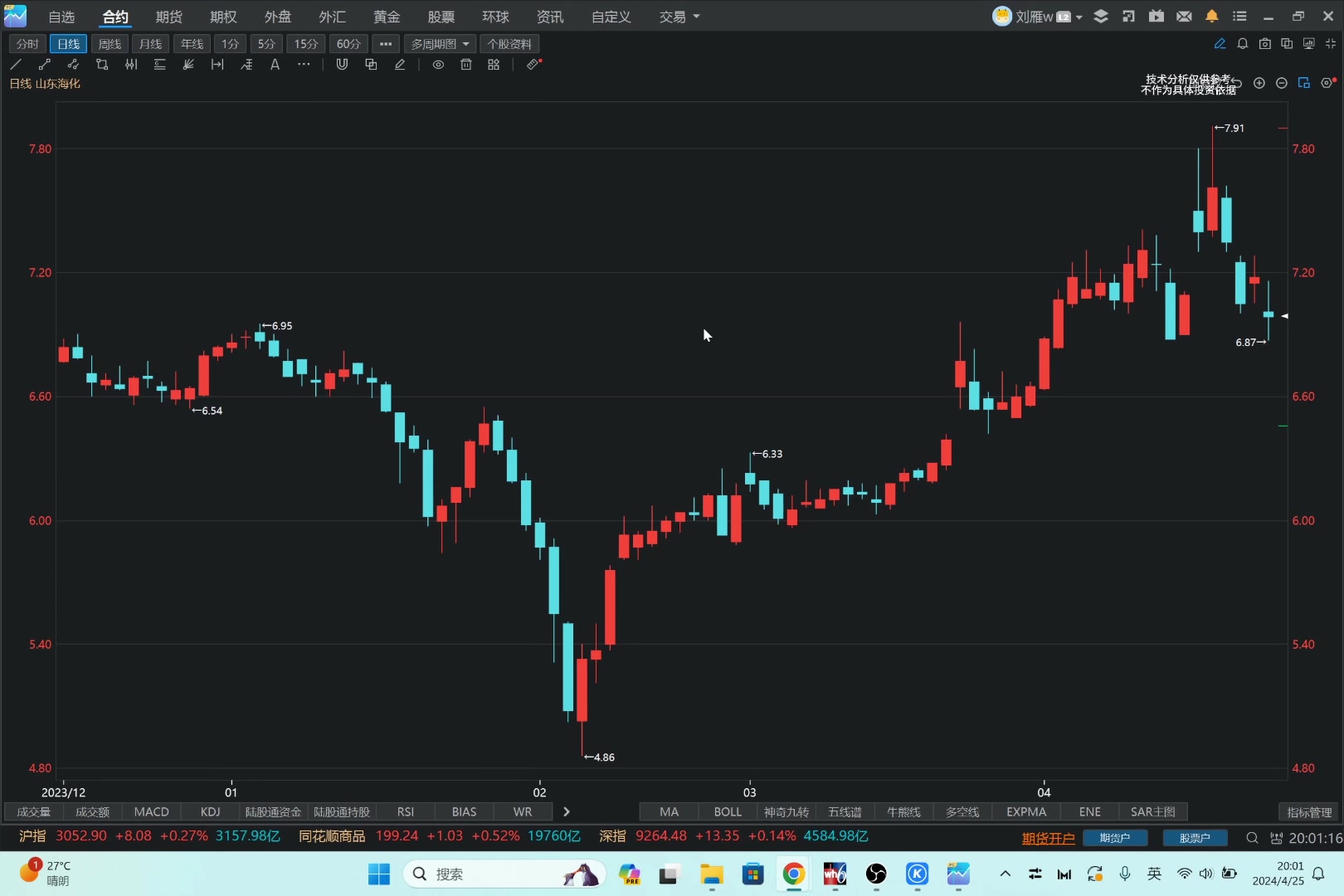The width and height of the screenshot is (1344, 896).
Task: Select the MACD indicator tab
Action: (x=151, y=812)
